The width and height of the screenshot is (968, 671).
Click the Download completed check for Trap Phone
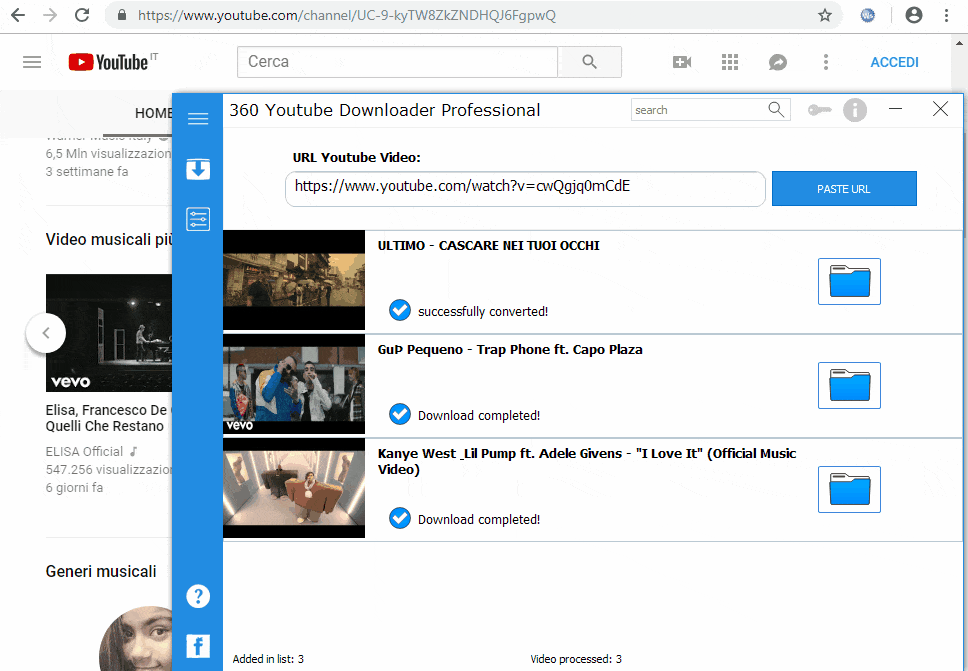point(400,414)
